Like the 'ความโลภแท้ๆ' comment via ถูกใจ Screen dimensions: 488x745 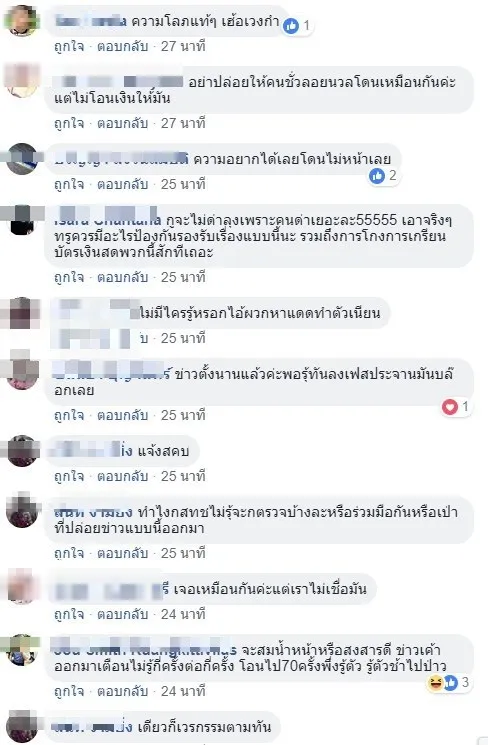click(x=69, y=47)
